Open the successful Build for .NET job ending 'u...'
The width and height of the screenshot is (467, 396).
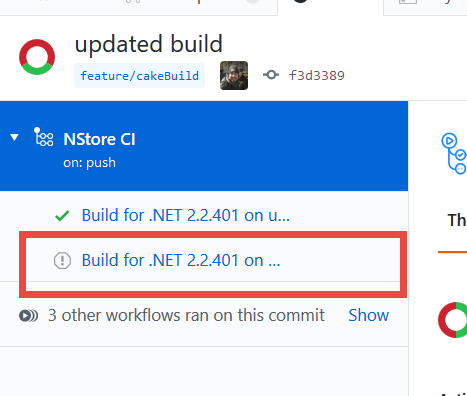(x=186, y=215)
